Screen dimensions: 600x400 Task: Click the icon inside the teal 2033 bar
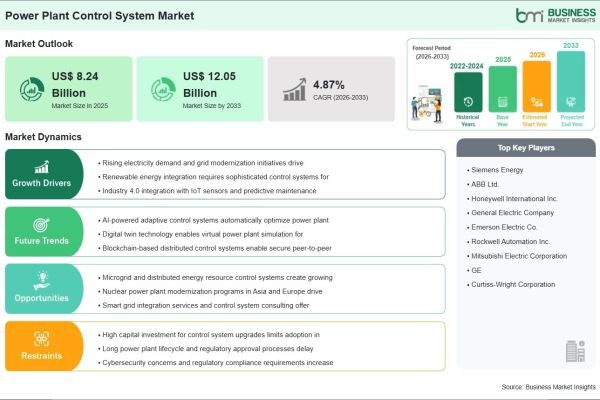tap(571, 102)
